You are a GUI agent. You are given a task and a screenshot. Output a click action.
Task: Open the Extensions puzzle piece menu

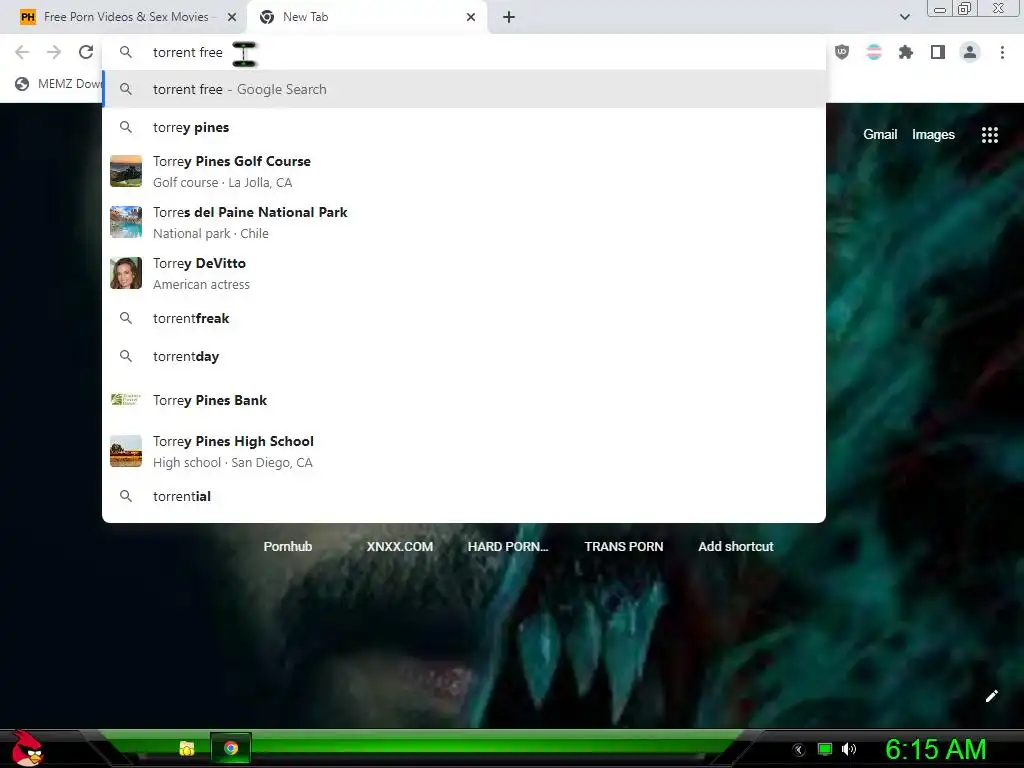pos(906,52)
